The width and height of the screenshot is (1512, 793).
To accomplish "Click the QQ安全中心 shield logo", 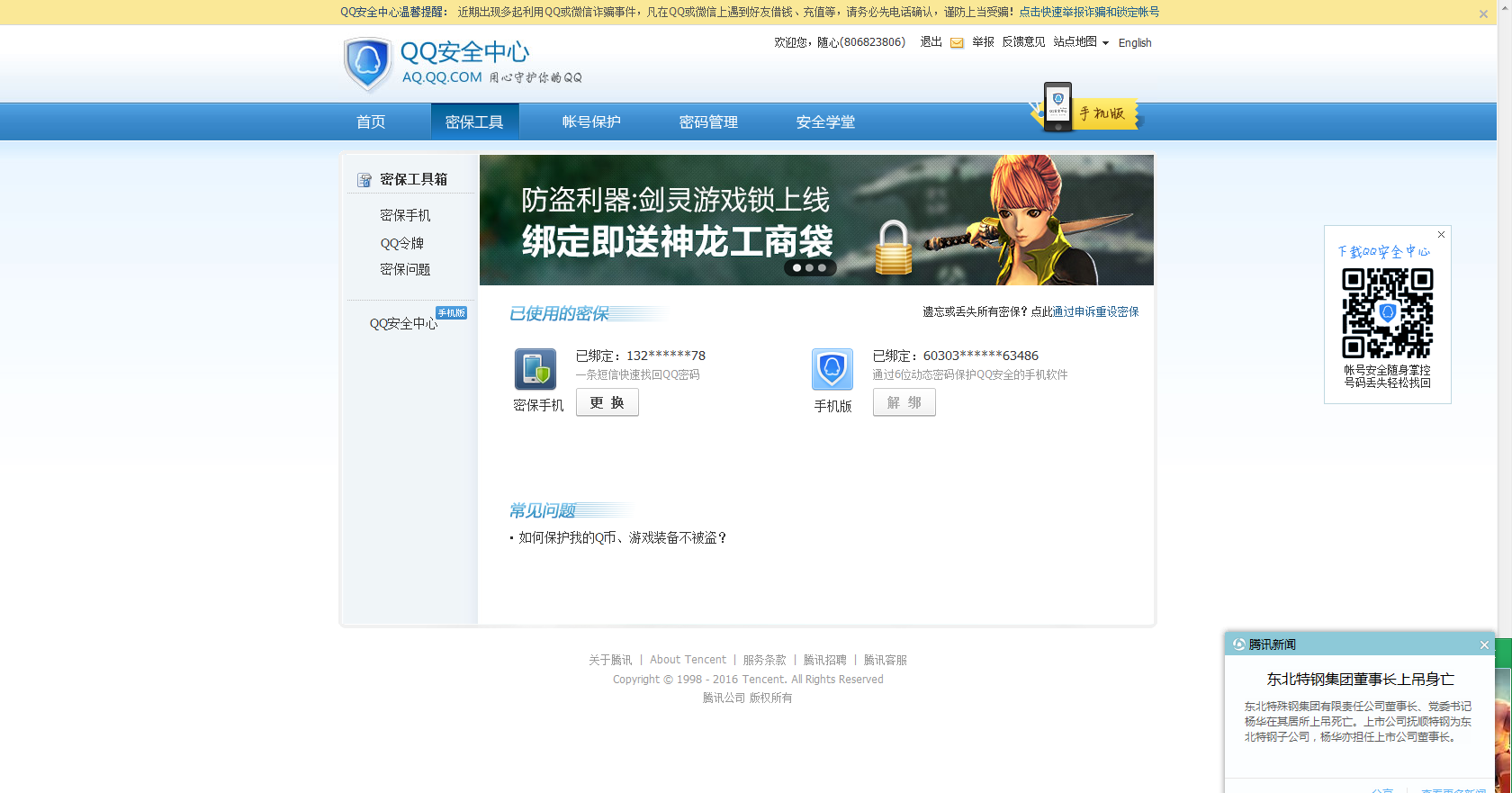I will (x=367, y=64).
